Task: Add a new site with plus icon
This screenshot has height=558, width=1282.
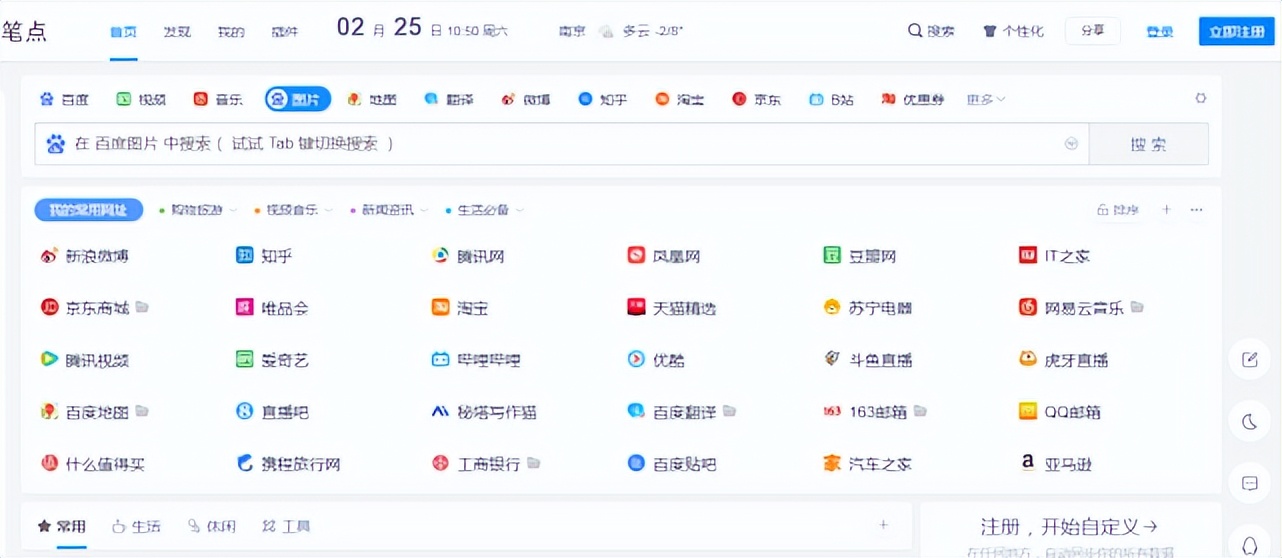Action: (1166, 210)
